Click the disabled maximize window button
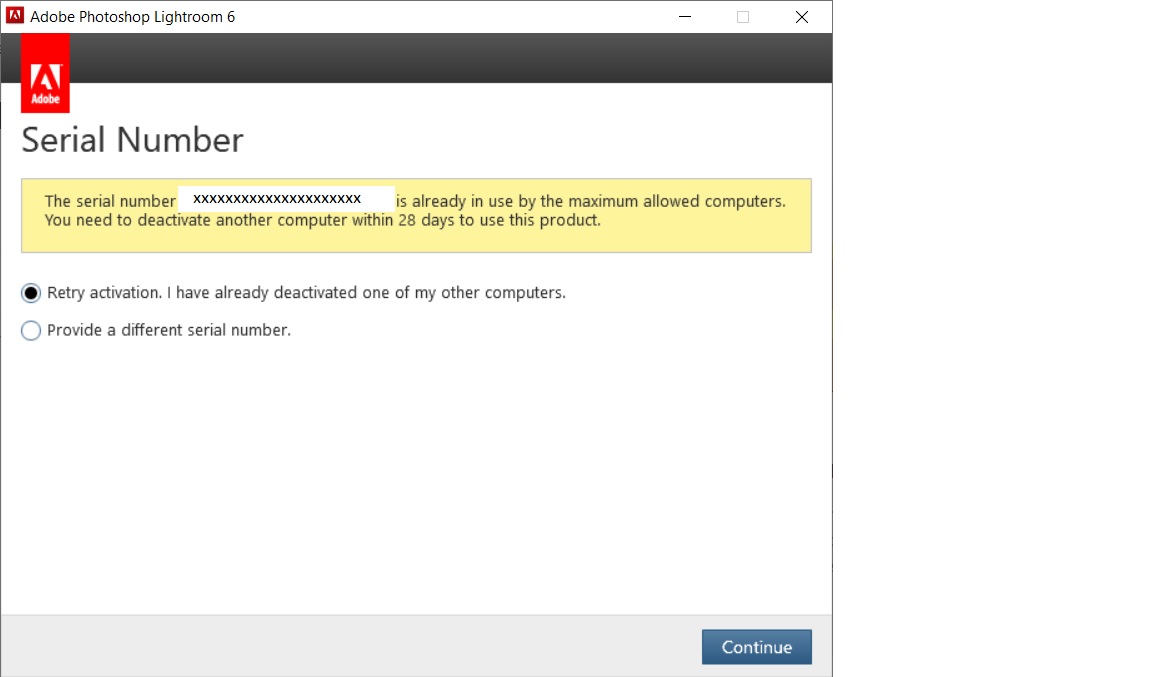 tap(743, 16)
